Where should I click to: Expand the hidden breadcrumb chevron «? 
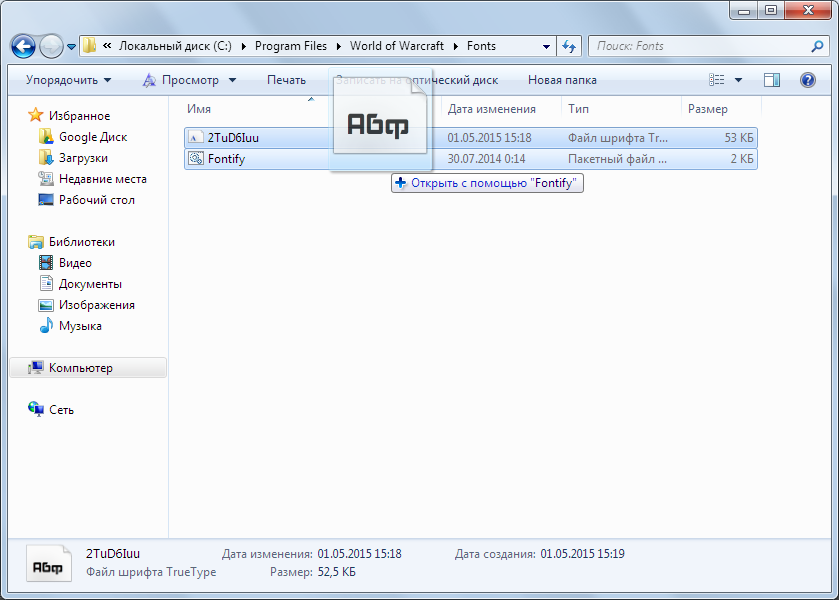[x=107, y=46]
